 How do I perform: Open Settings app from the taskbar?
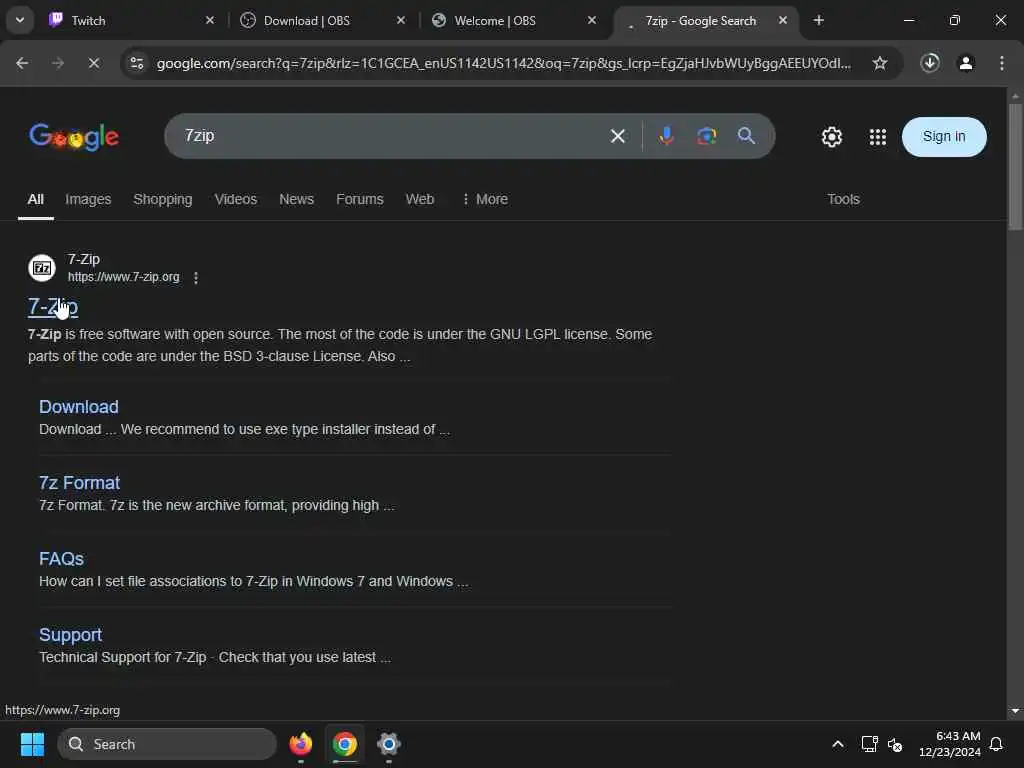coord(389,744)
